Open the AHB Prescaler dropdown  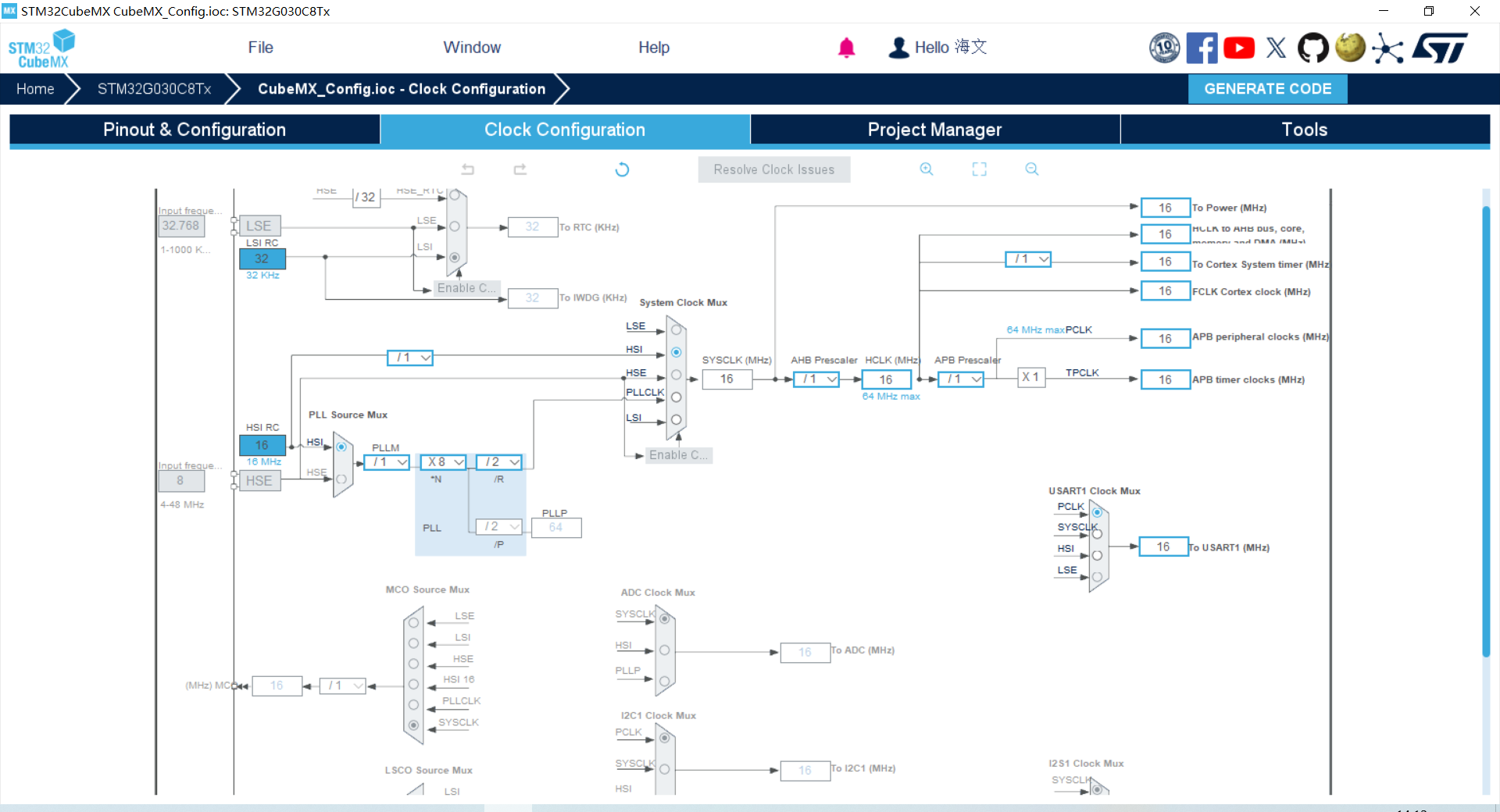click(816, 379)
